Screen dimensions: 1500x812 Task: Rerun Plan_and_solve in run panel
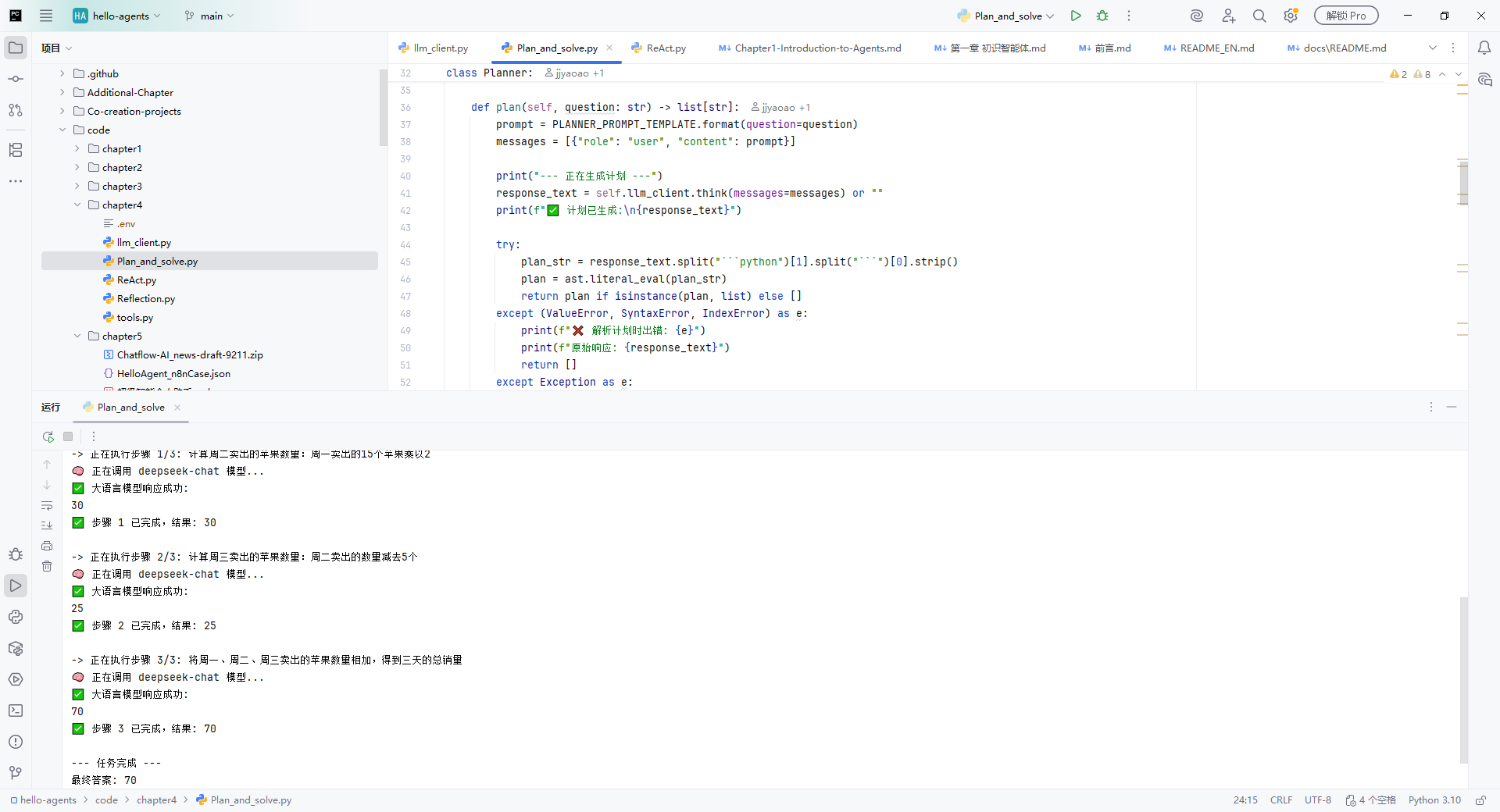[48, 436]
